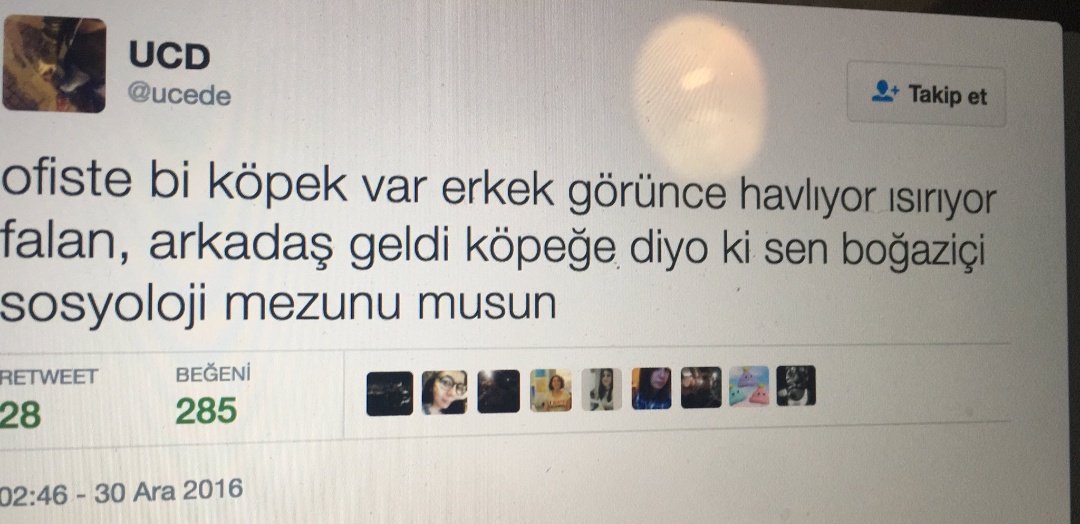View the 285 beğeni list

(x=206, y=411)
